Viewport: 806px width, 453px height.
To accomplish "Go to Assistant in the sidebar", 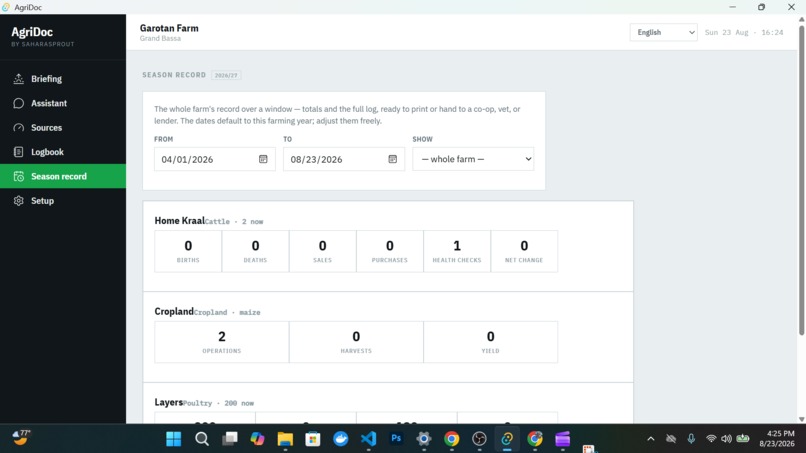I will (63, 103).
